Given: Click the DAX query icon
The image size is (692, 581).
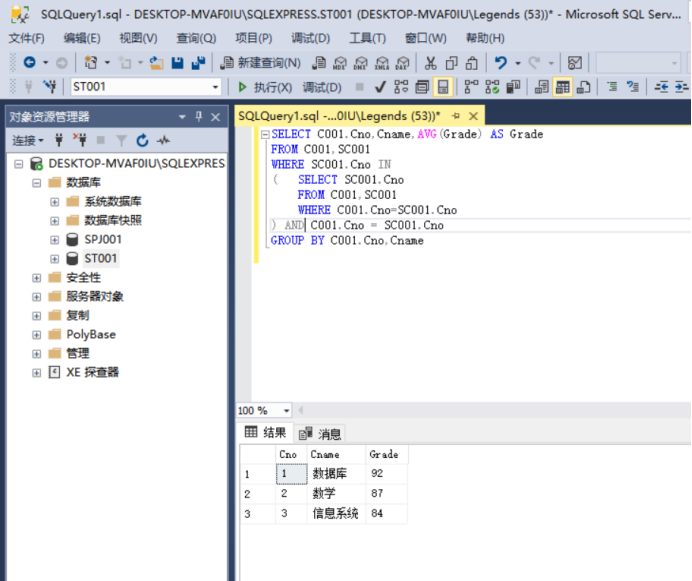Looking at the screenshot, I should pos(402,63).
